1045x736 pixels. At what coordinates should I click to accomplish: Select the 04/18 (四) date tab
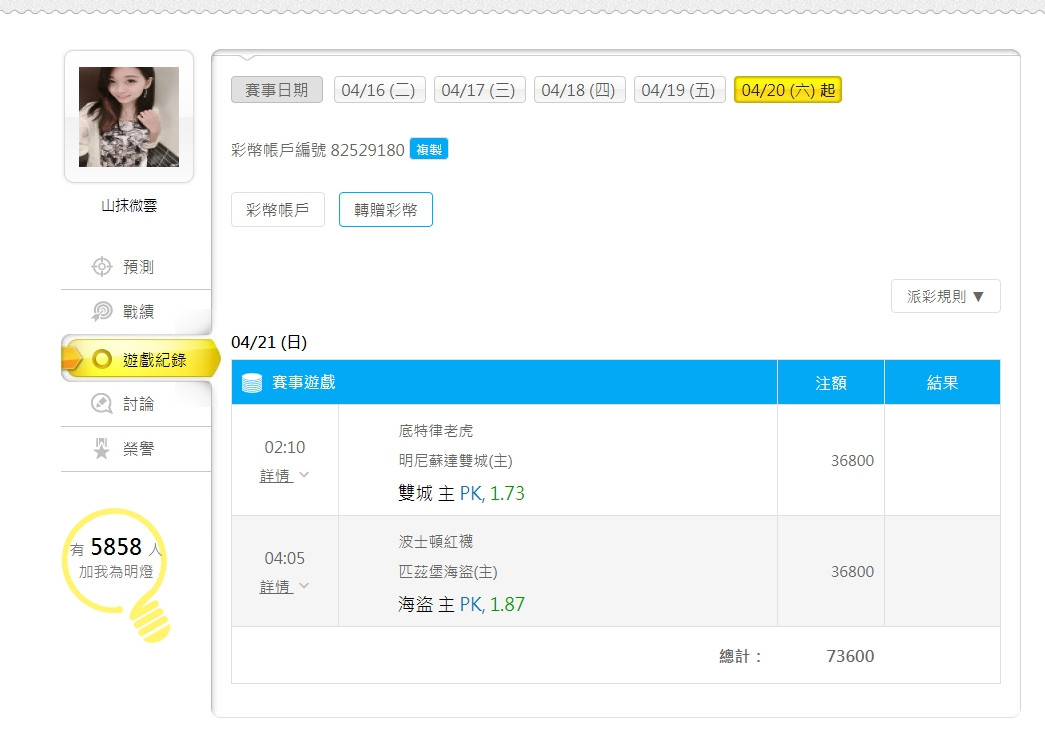pos(579,90)
